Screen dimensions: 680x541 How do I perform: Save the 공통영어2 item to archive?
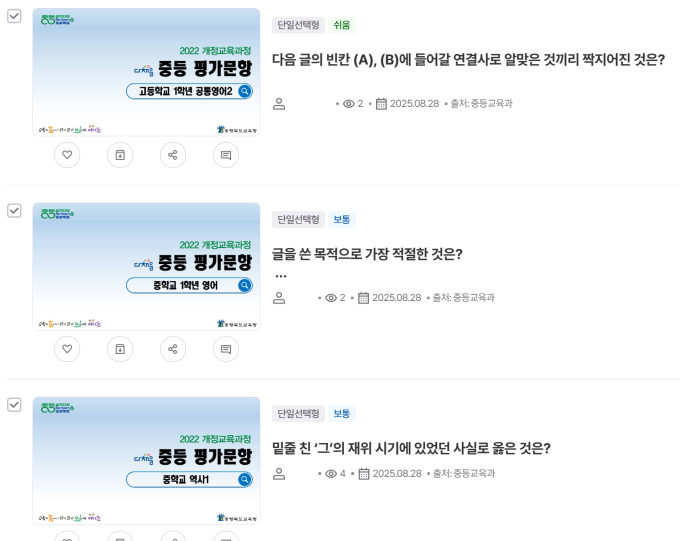[x=120, y=155]
